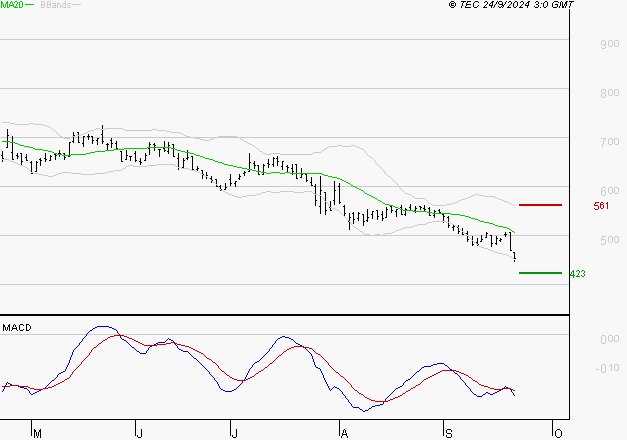Click the TEC 24/9/2024 copyright text

511,5
